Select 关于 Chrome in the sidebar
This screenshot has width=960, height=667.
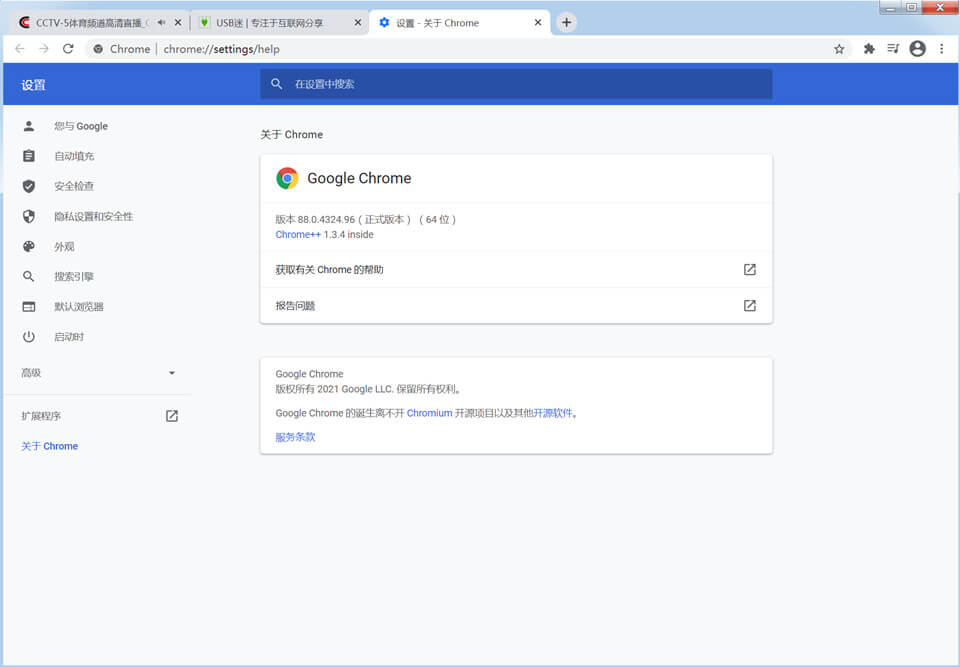50,446
